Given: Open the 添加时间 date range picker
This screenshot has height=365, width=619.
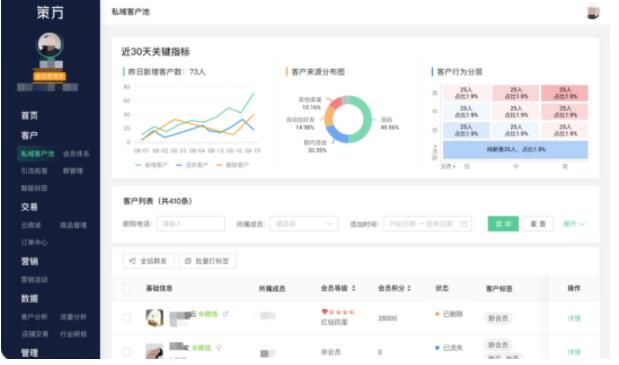Looking at the screenshot, I should [427, 224].
